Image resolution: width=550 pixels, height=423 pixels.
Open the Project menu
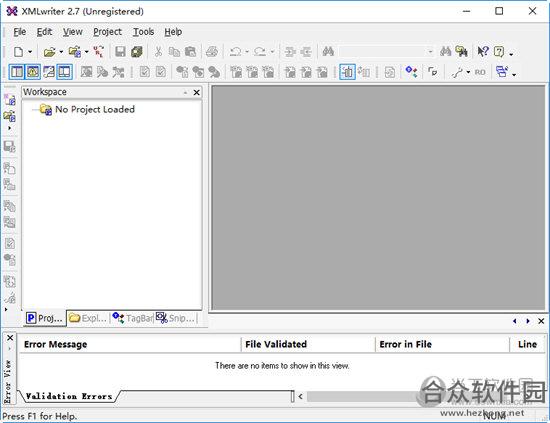tap(107, 32)
